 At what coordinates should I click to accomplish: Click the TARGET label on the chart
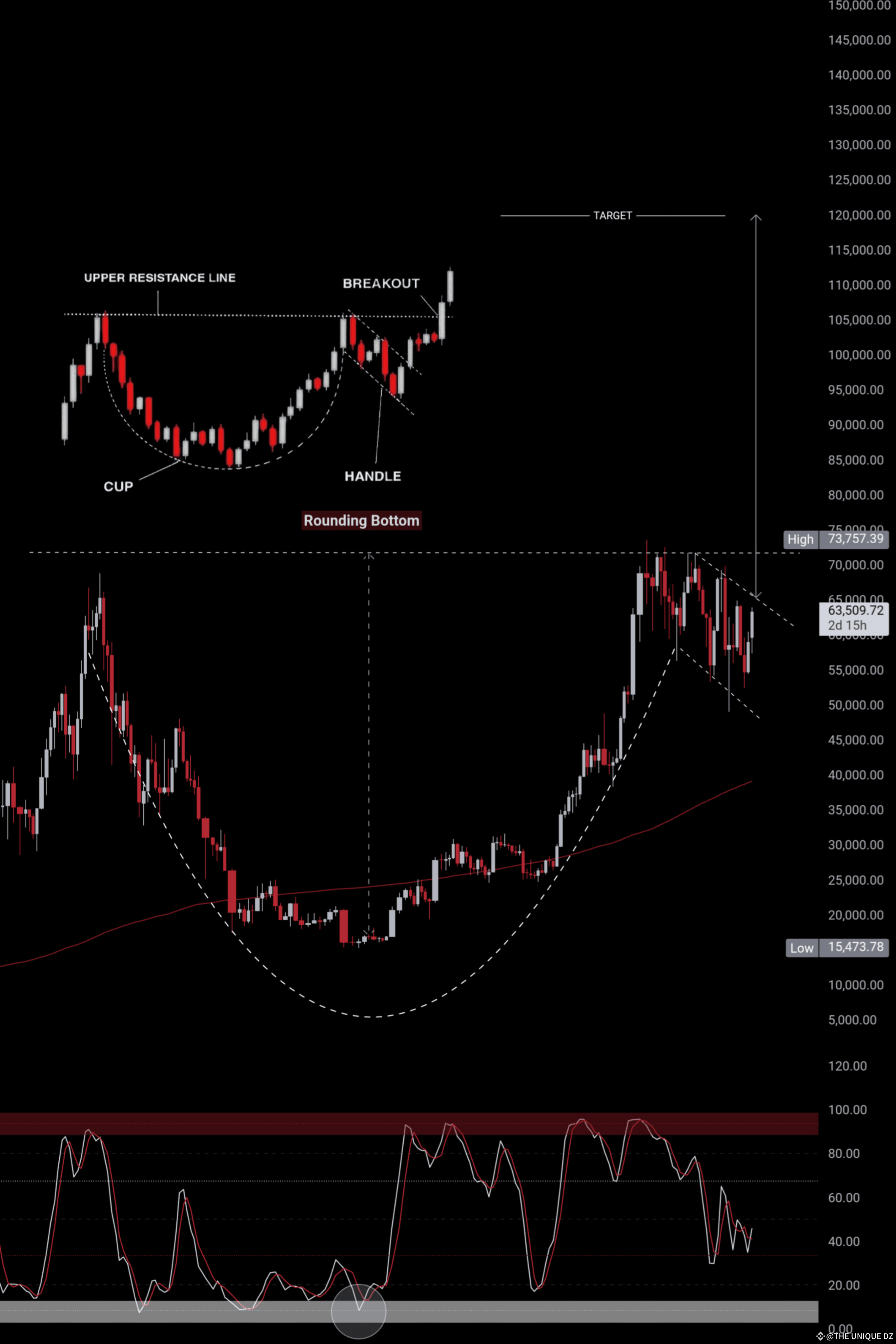coord(612,216)
